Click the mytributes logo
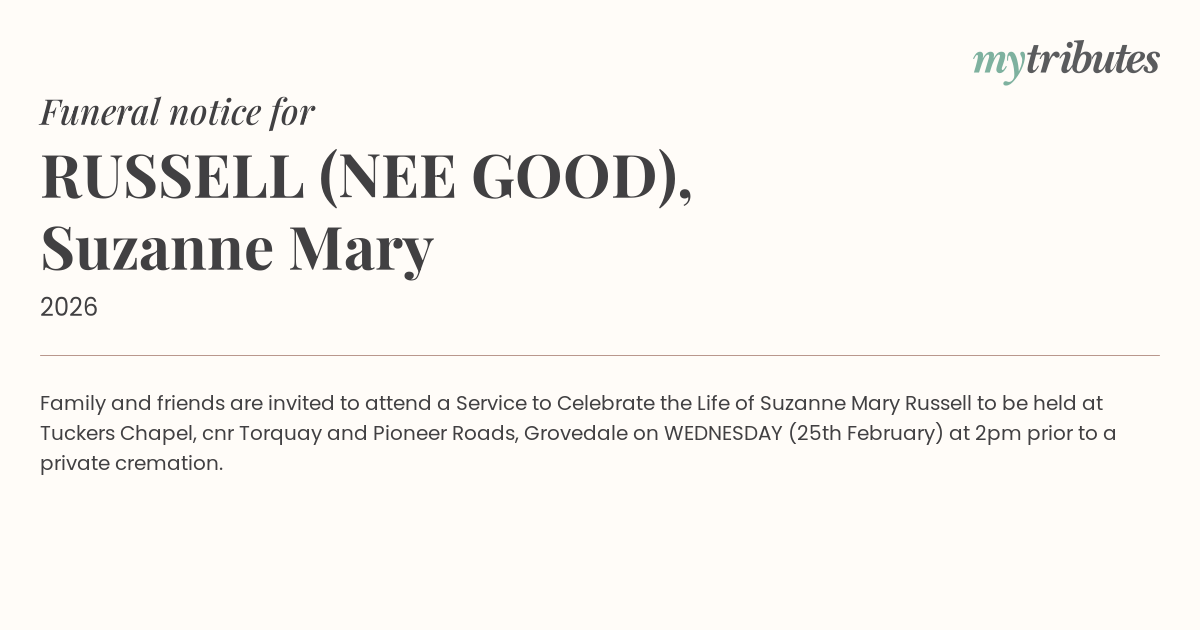 [x=1066, y=60]
